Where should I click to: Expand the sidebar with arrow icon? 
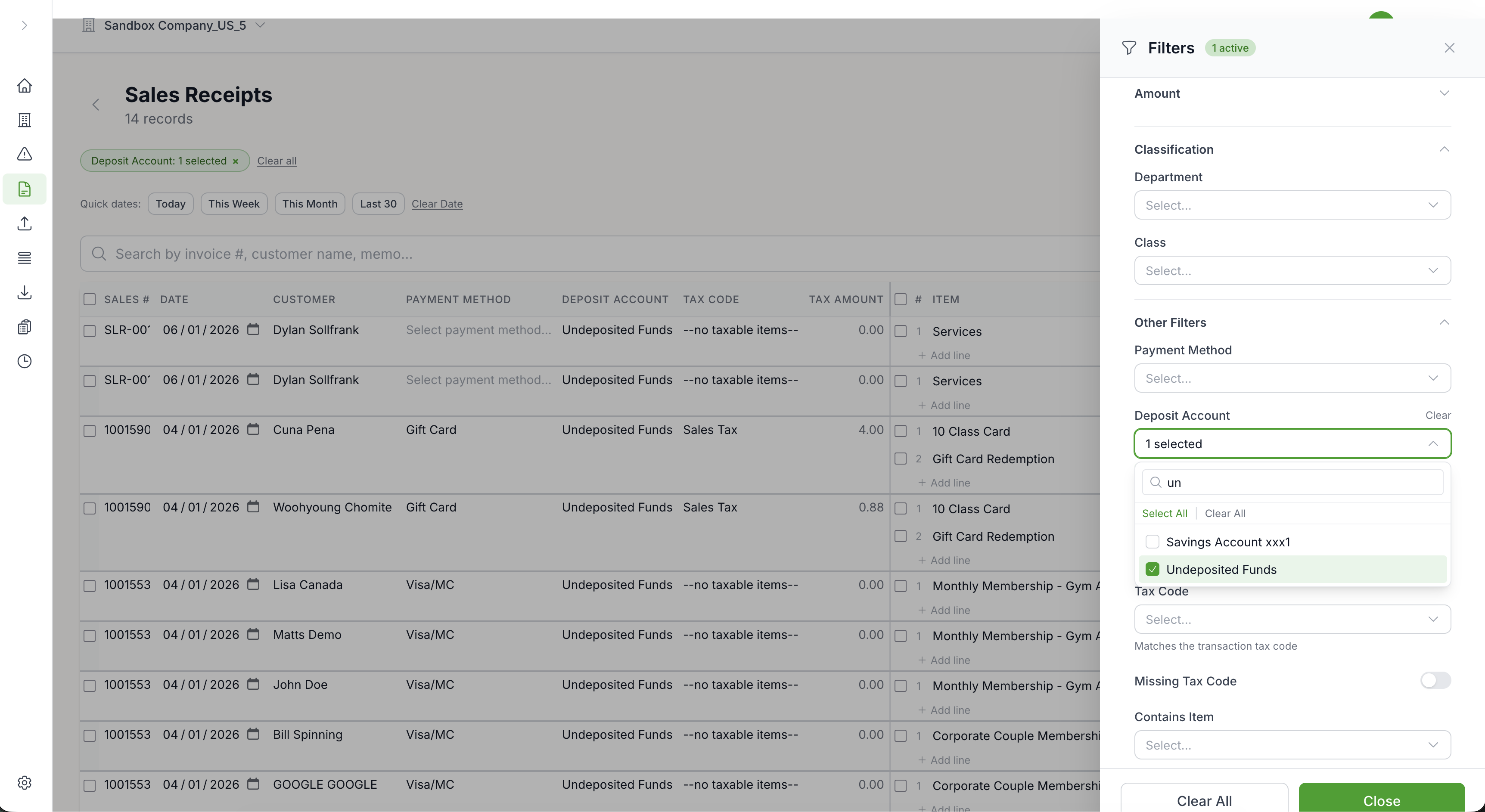click(24, 25)
